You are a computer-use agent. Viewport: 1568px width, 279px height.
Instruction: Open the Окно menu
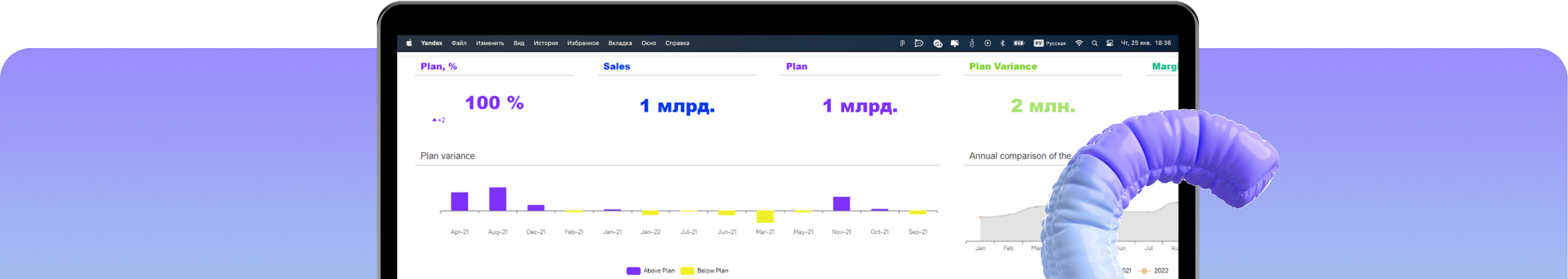click(648, 43)
